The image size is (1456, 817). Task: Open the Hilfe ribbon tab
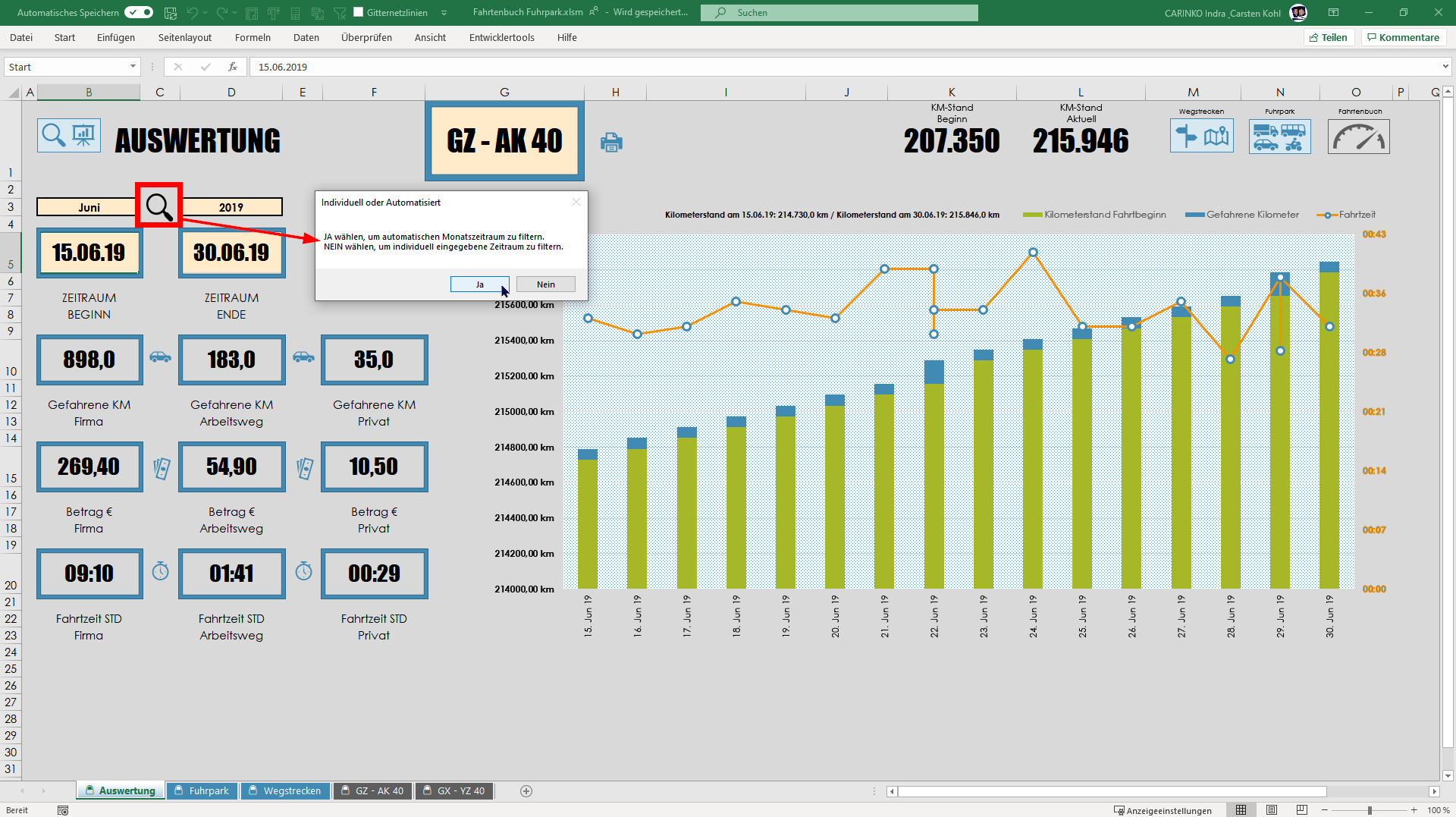pos(566,37)
